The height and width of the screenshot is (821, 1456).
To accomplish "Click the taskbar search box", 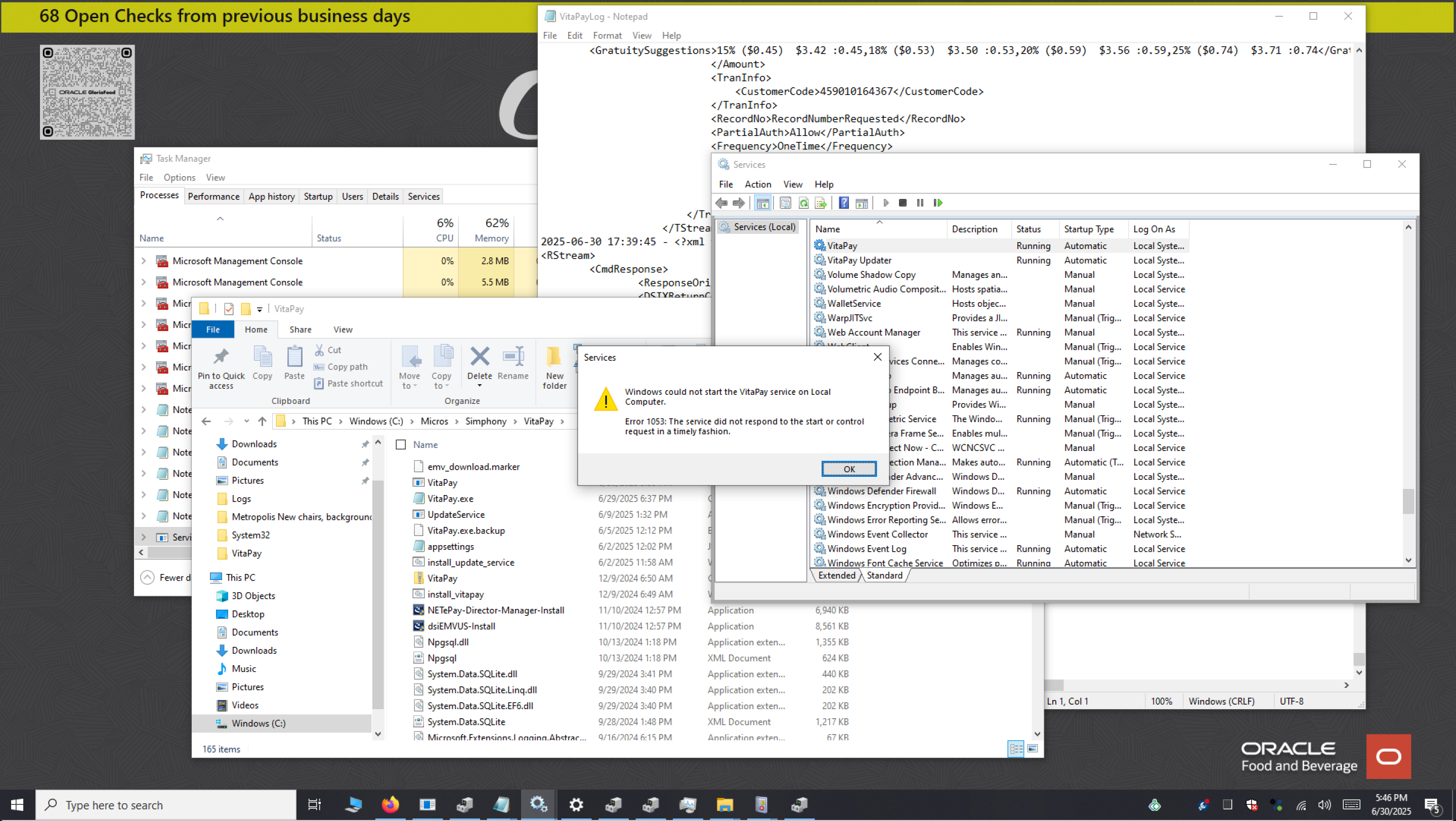I will pyautogui.click(x=165, y=805).
